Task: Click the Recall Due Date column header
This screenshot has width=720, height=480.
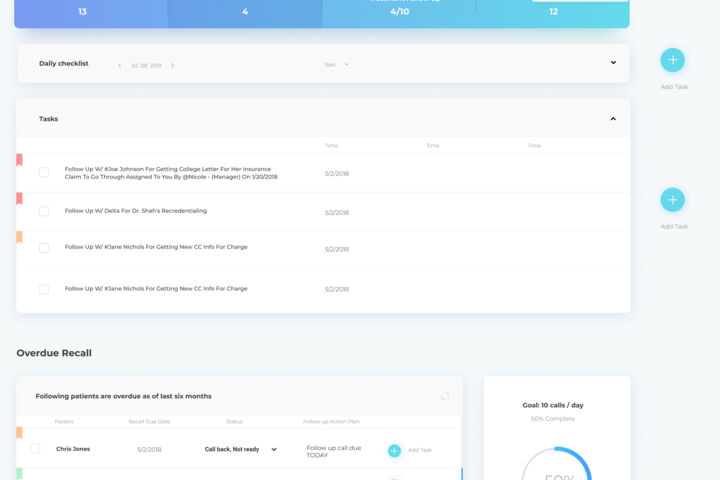Action: 149,422
